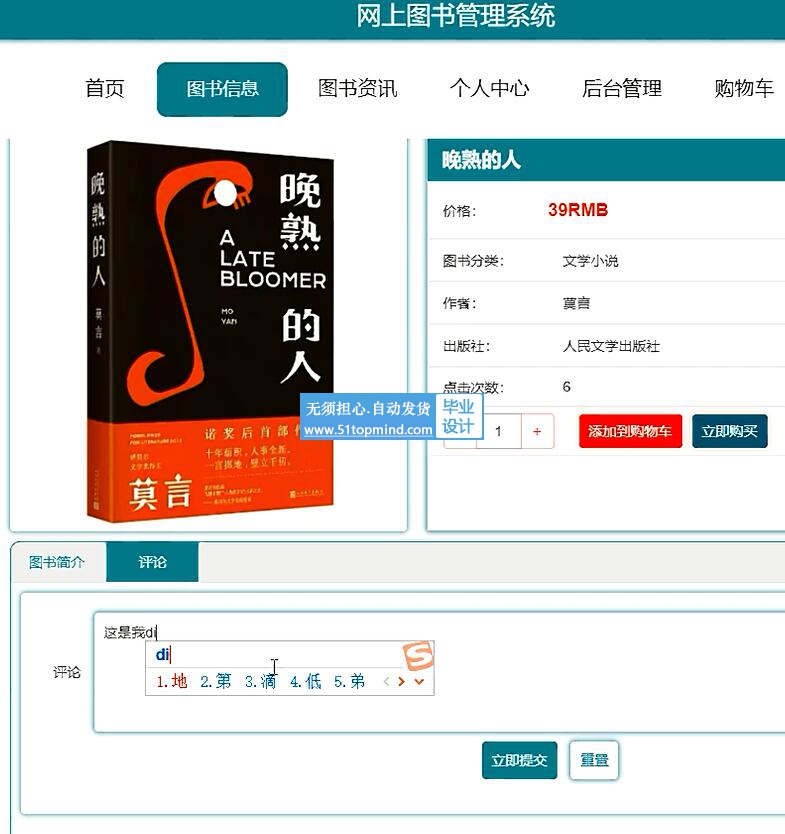Open 个人中心 from the navigation bar
This screenshot has width=785, height=834.
[490, 89]
